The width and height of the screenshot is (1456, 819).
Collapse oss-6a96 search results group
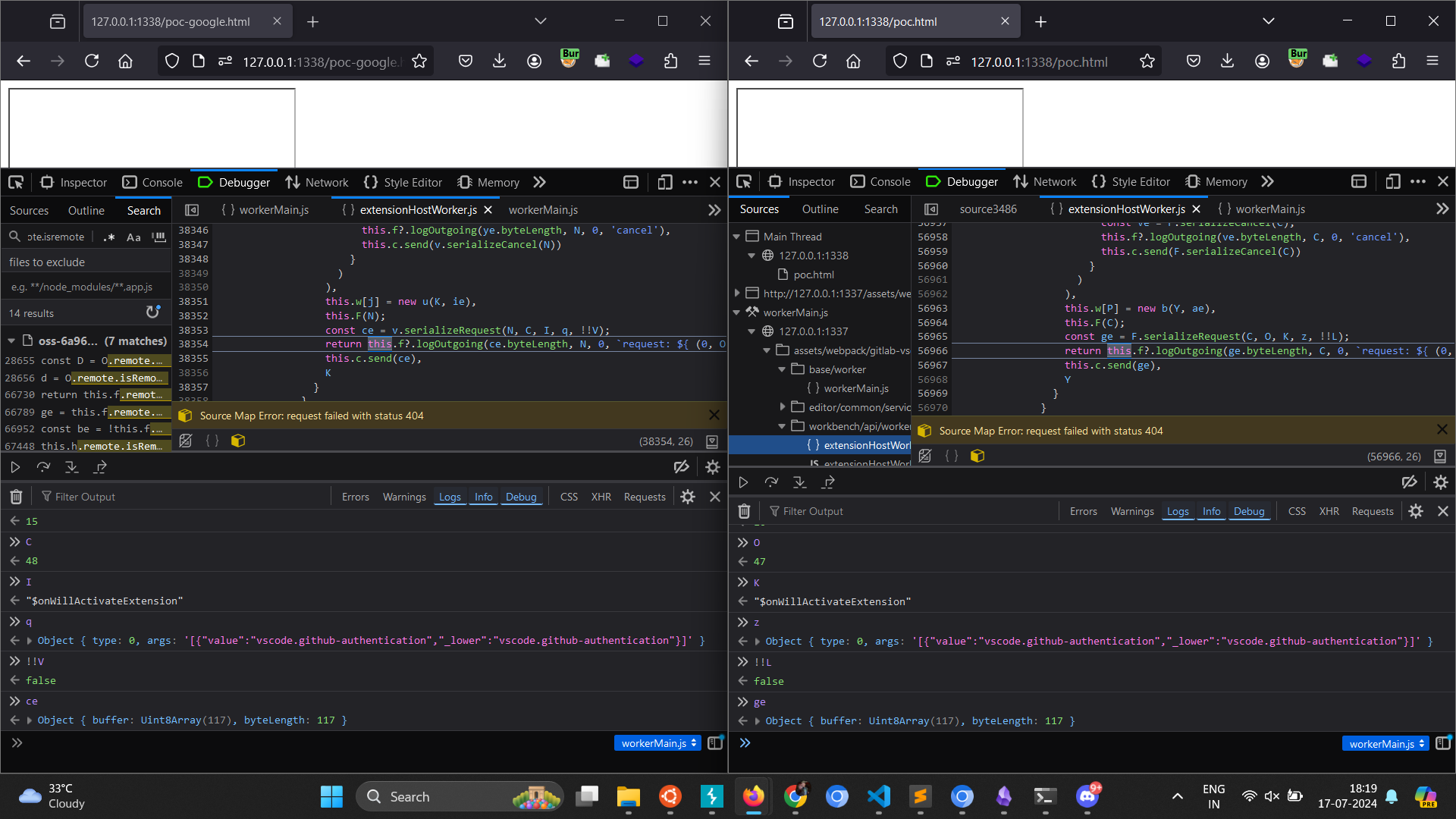11,341
